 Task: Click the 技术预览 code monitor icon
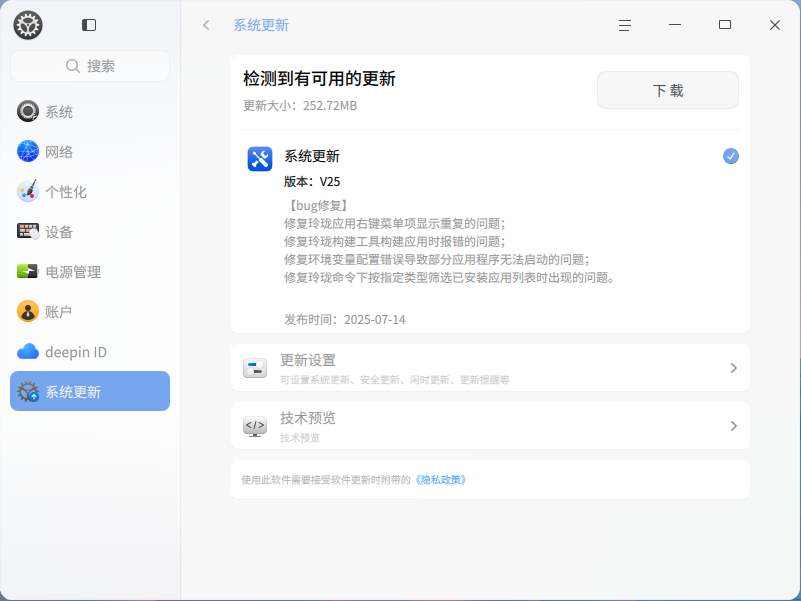point(255,426)
